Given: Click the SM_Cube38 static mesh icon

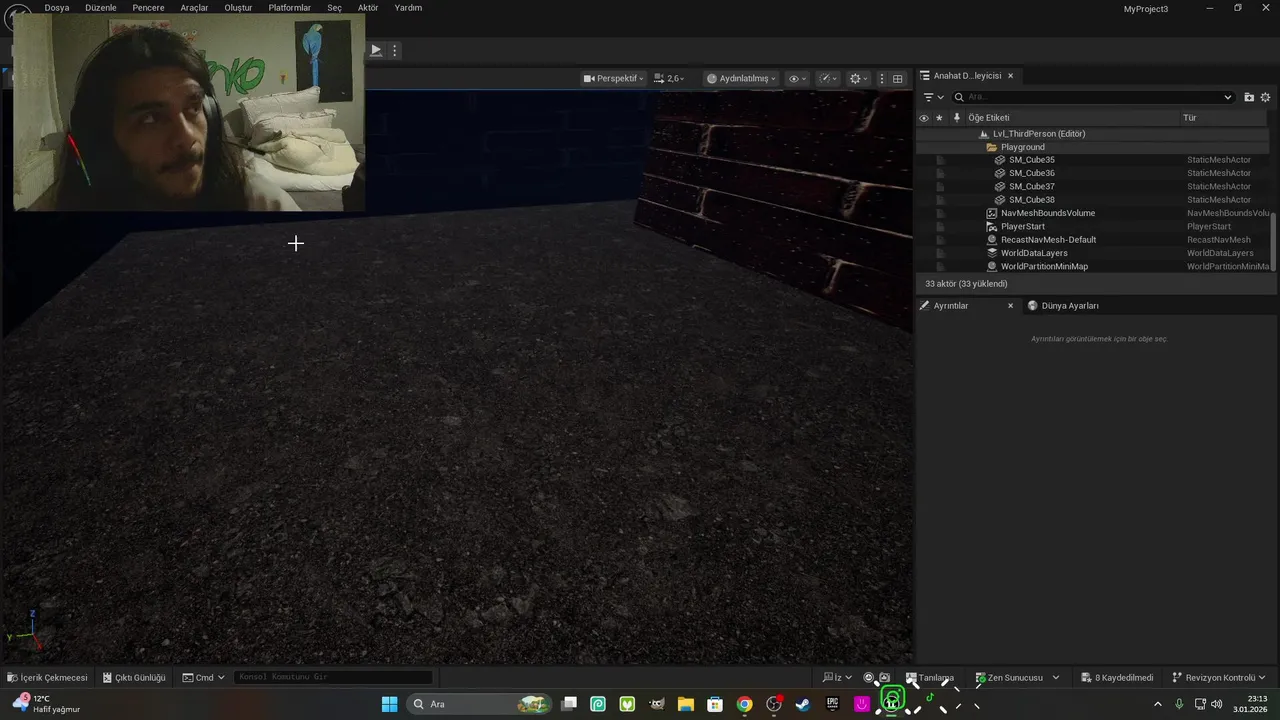Looking at the screenshot, I should (x=1000, y=200).
